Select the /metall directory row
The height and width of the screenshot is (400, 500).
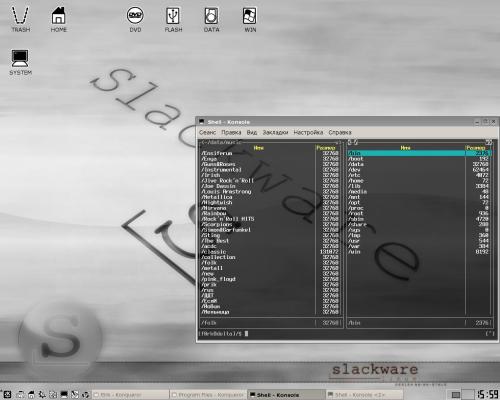(270, 268)
